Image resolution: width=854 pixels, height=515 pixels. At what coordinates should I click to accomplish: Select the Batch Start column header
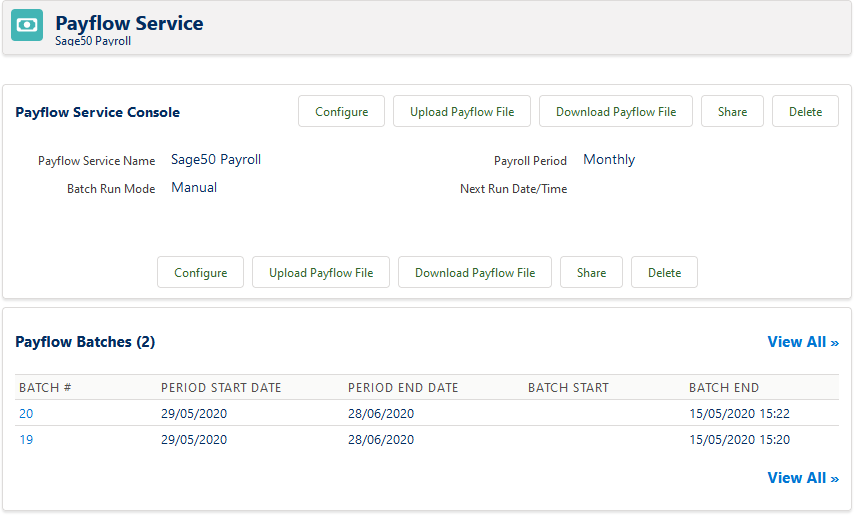click(x=568, y=388)
